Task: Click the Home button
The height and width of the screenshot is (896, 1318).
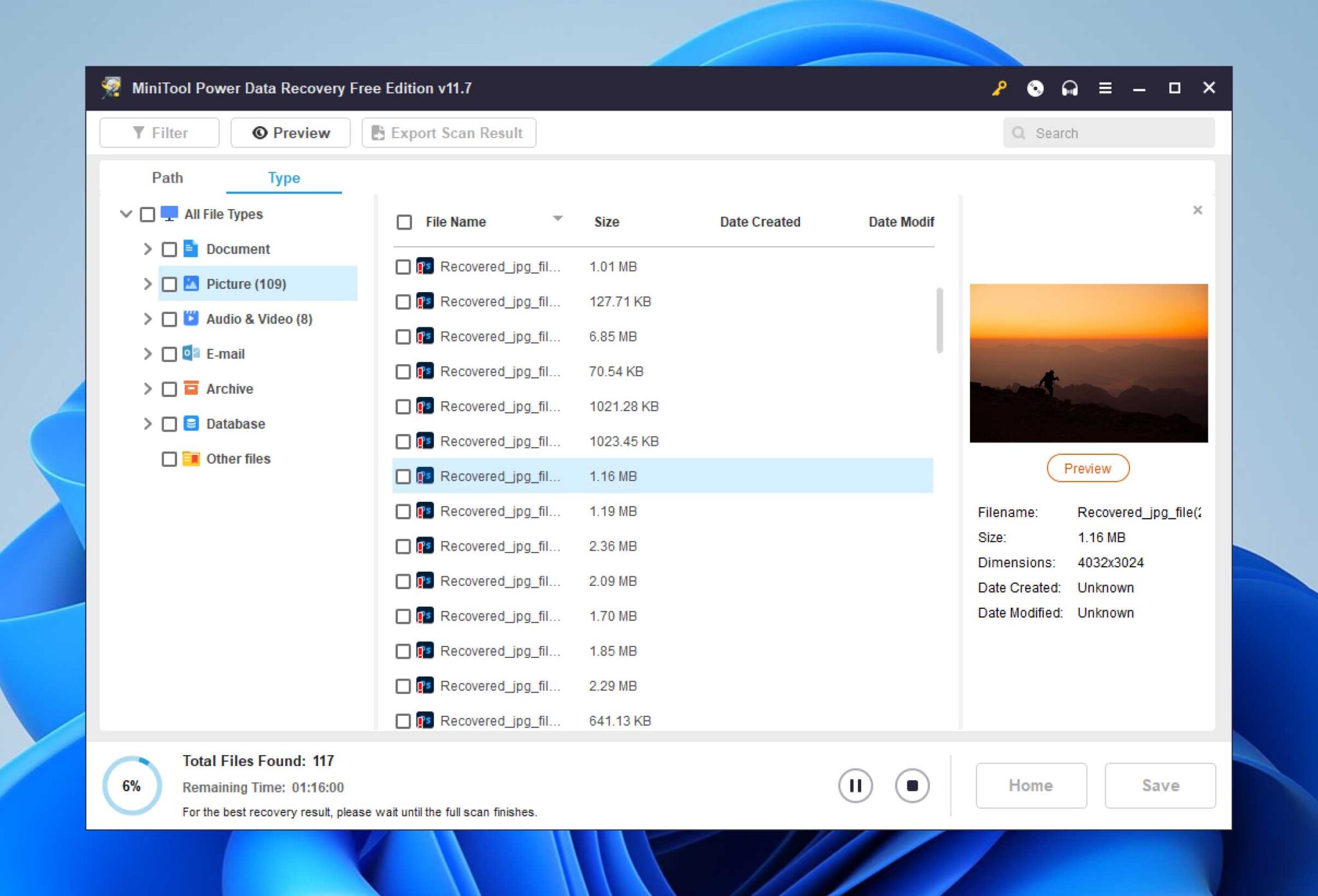Action: tap(1030, 785)
